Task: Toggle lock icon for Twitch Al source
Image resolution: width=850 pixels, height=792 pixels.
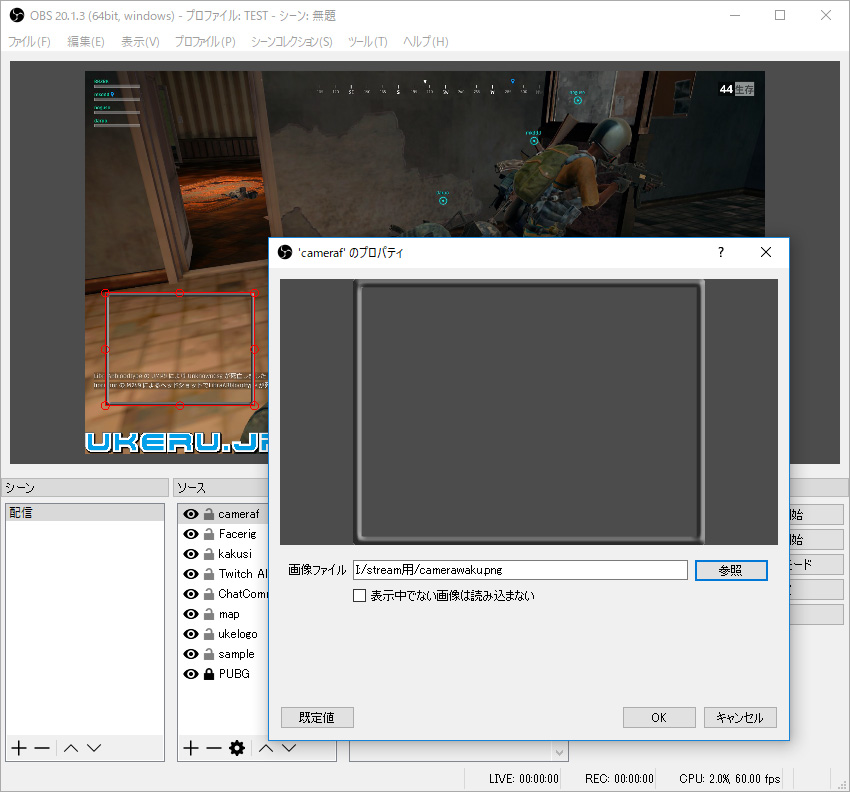Action: [x=209, y=574]
